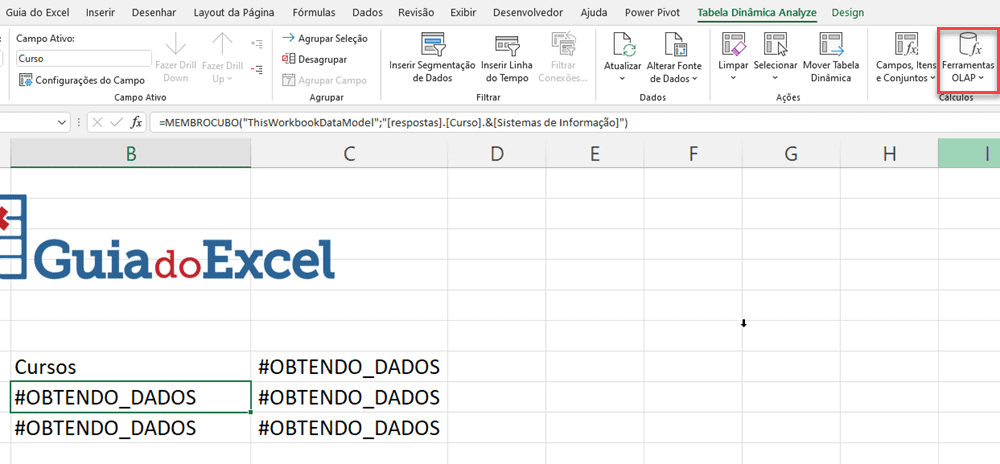Click the Insert Function fx button
This screenshot has width=1000, height=464.
[x=137, y=122]
